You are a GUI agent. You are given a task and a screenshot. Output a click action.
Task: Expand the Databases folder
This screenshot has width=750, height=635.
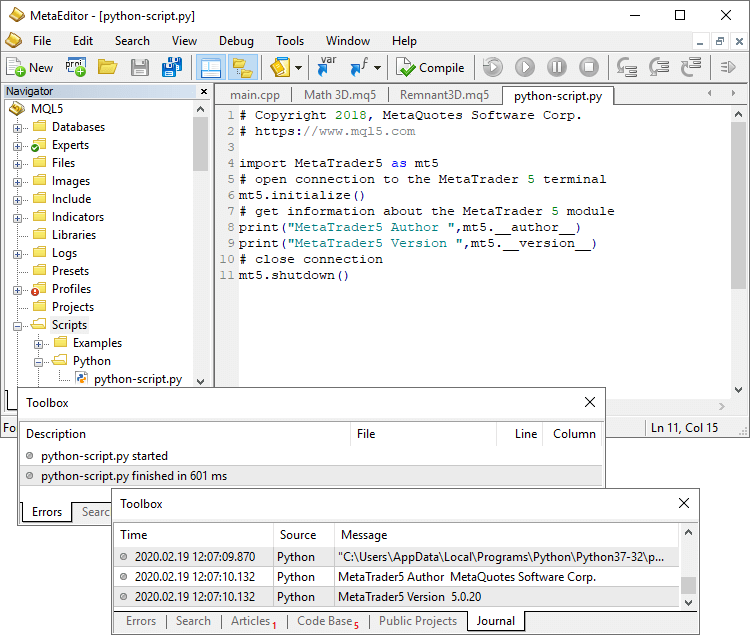pyautogui.click(x=17, y=128)
